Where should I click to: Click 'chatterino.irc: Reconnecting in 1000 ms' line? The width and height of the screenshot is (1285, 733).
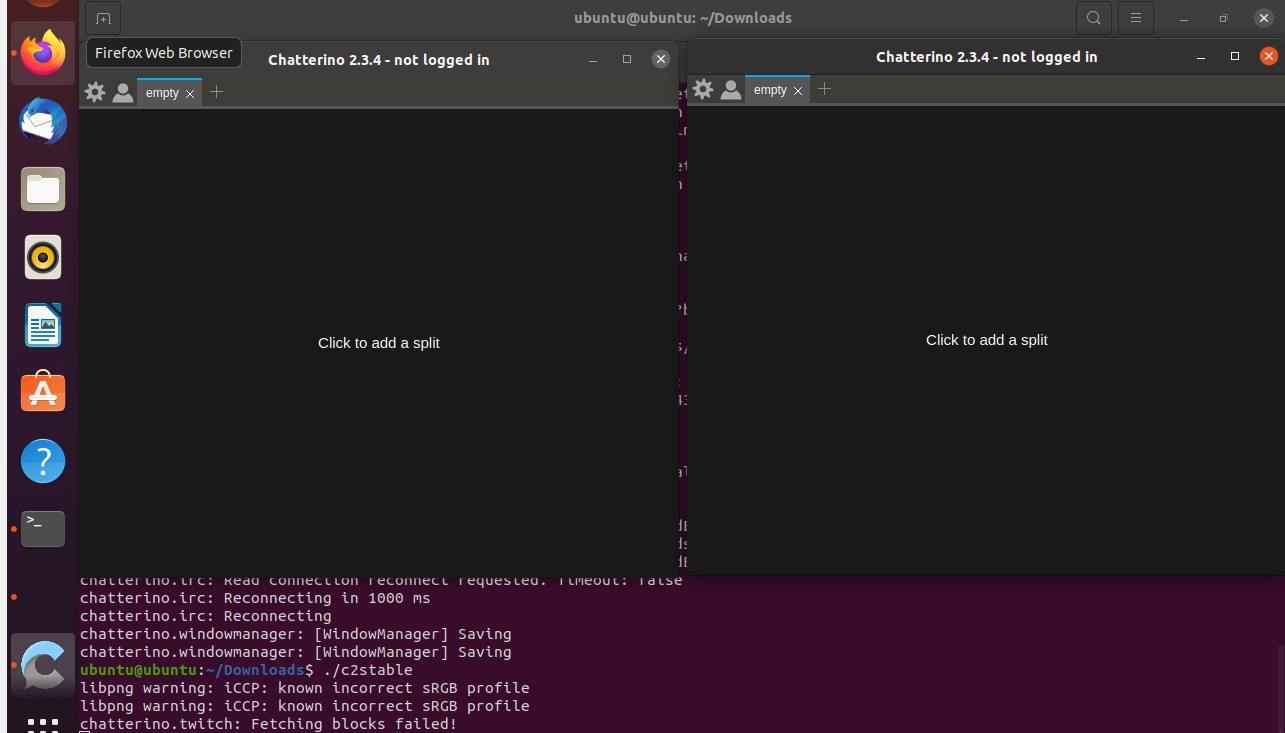(x=255, y=598)
